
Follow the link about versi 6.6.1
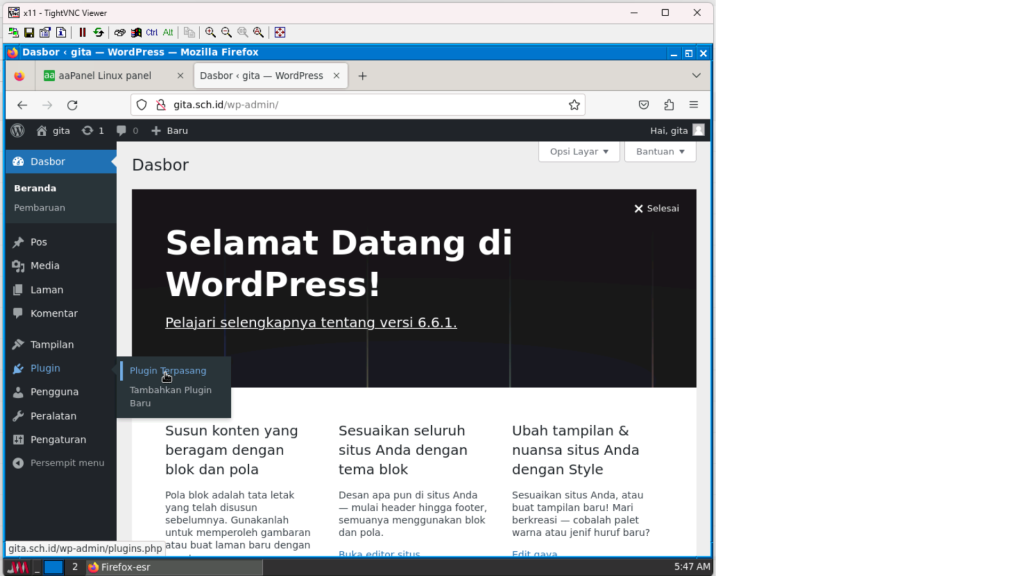tap(311, 323)
